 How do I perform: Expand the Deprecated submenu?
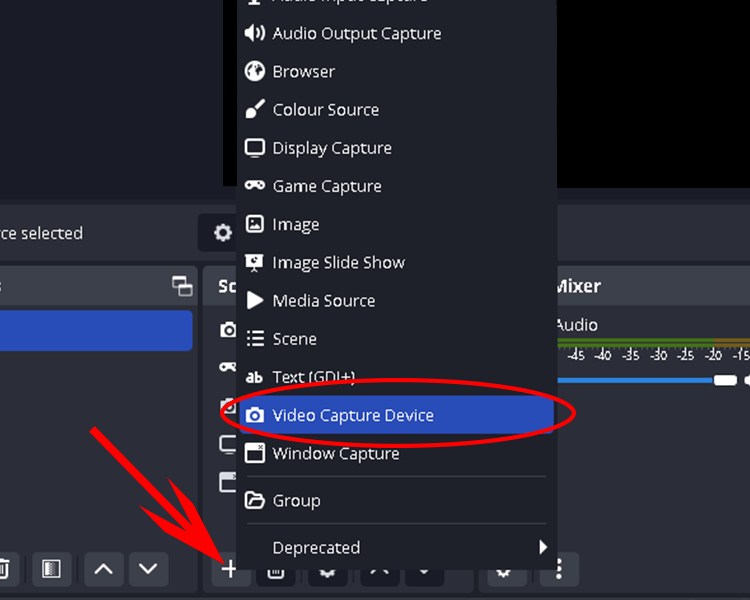[x=396, y=547]
